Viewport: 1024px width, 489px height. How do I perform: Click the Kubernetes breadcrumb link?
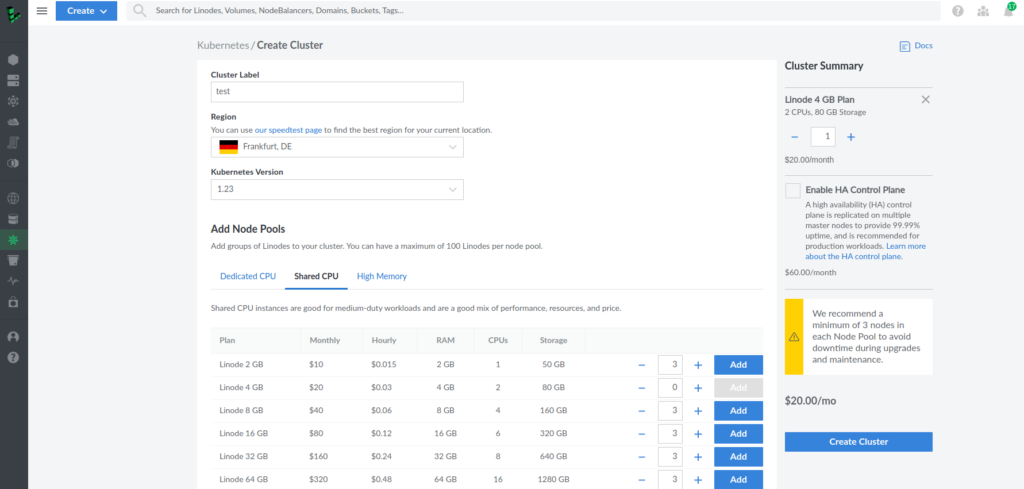pos(223,45)
